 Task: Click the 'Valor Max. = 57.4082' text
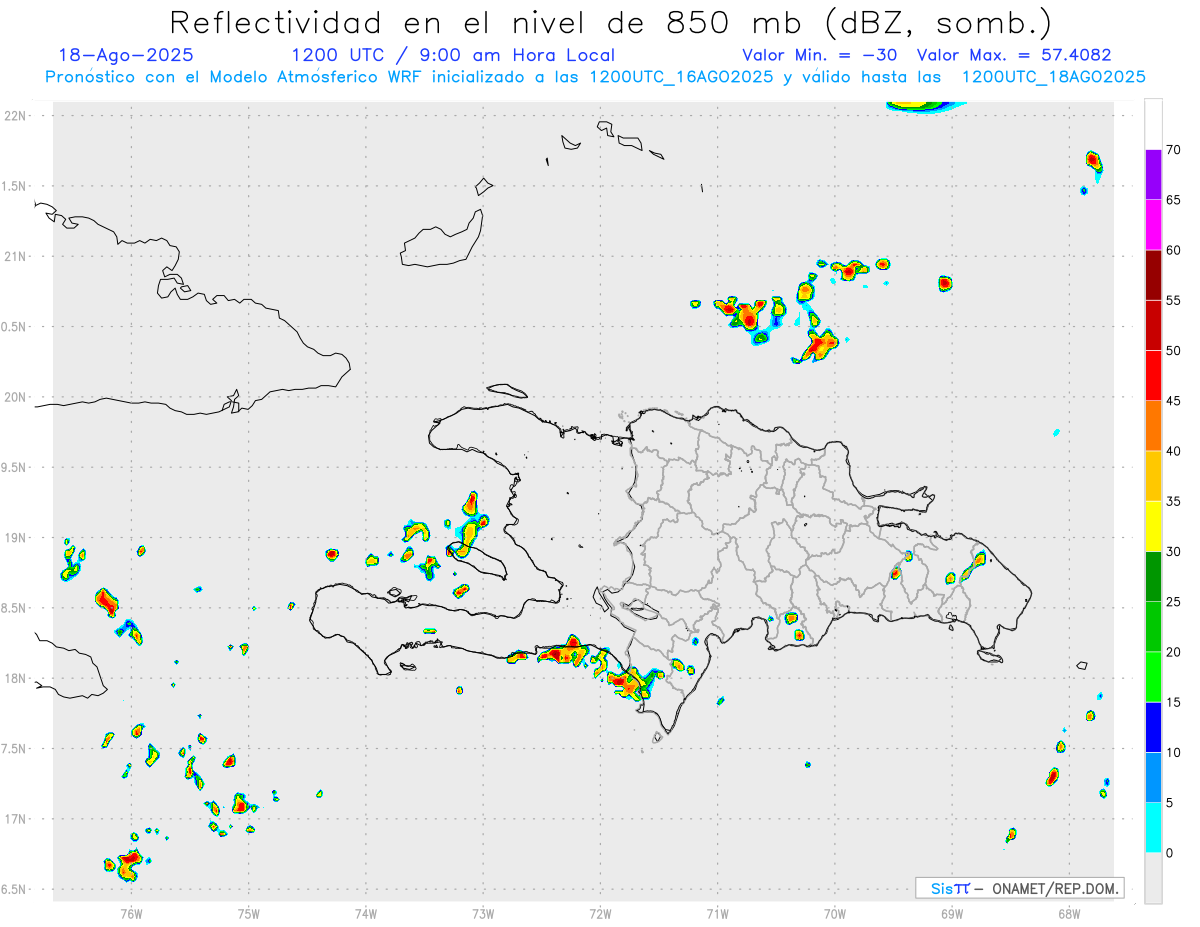click(x=1014, y=55)
